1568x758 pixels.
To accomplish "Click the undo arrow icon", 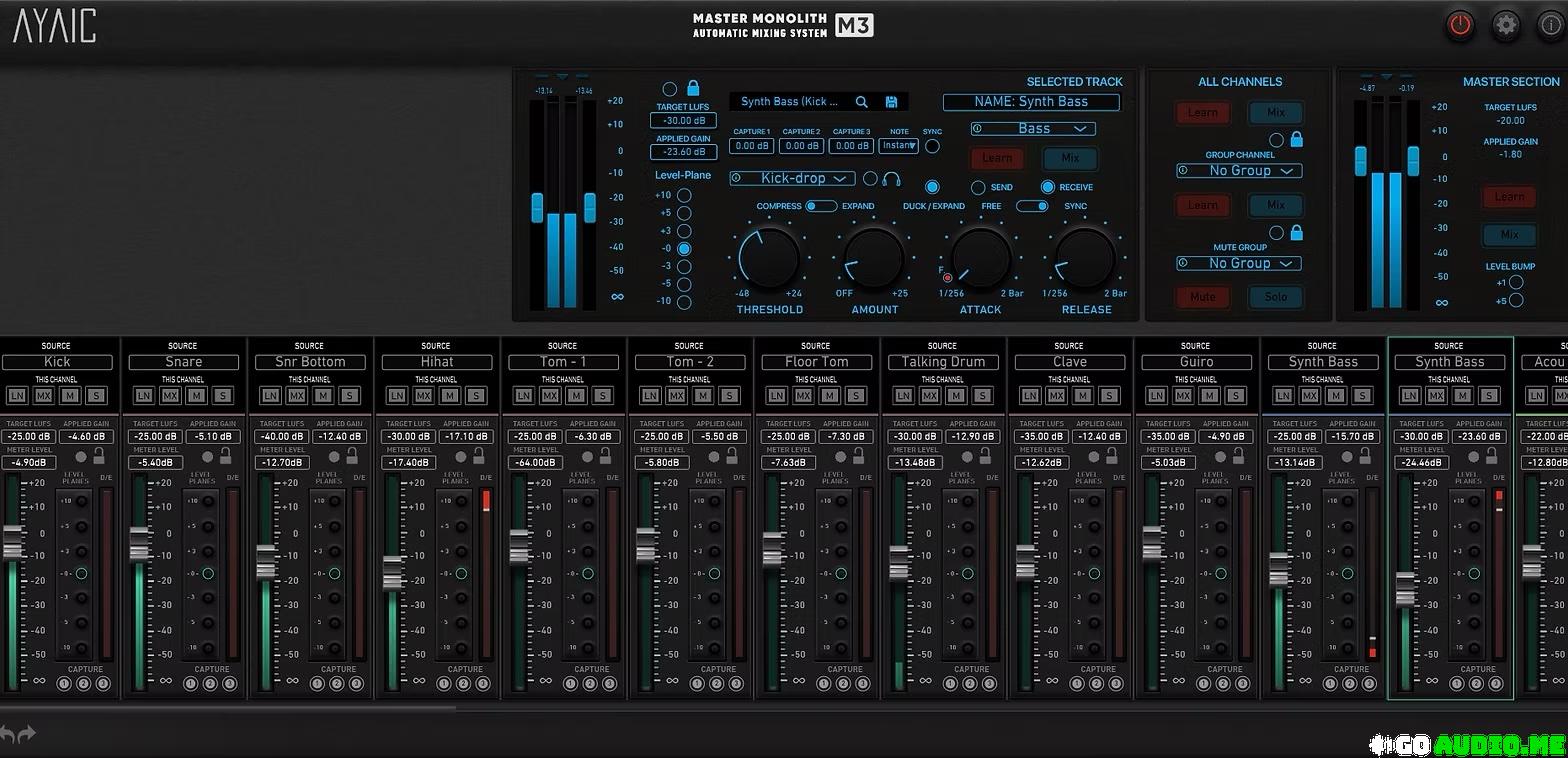I will pyautogui.click(x=8, y=735).
